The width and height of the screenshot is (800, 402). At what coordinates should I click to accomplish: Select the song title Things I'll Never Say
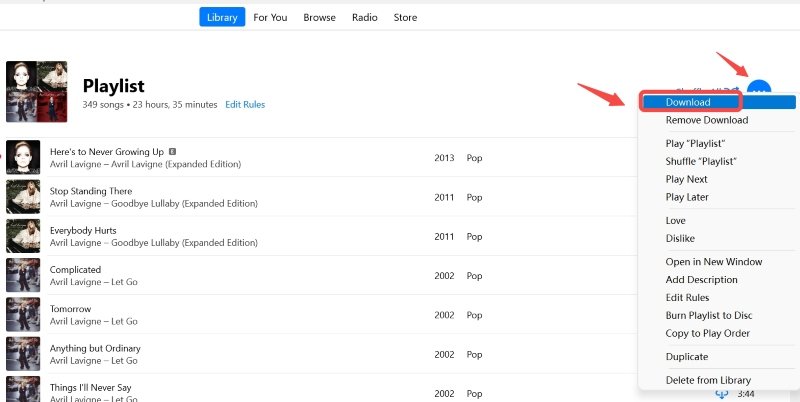click(x=90, y=387)
